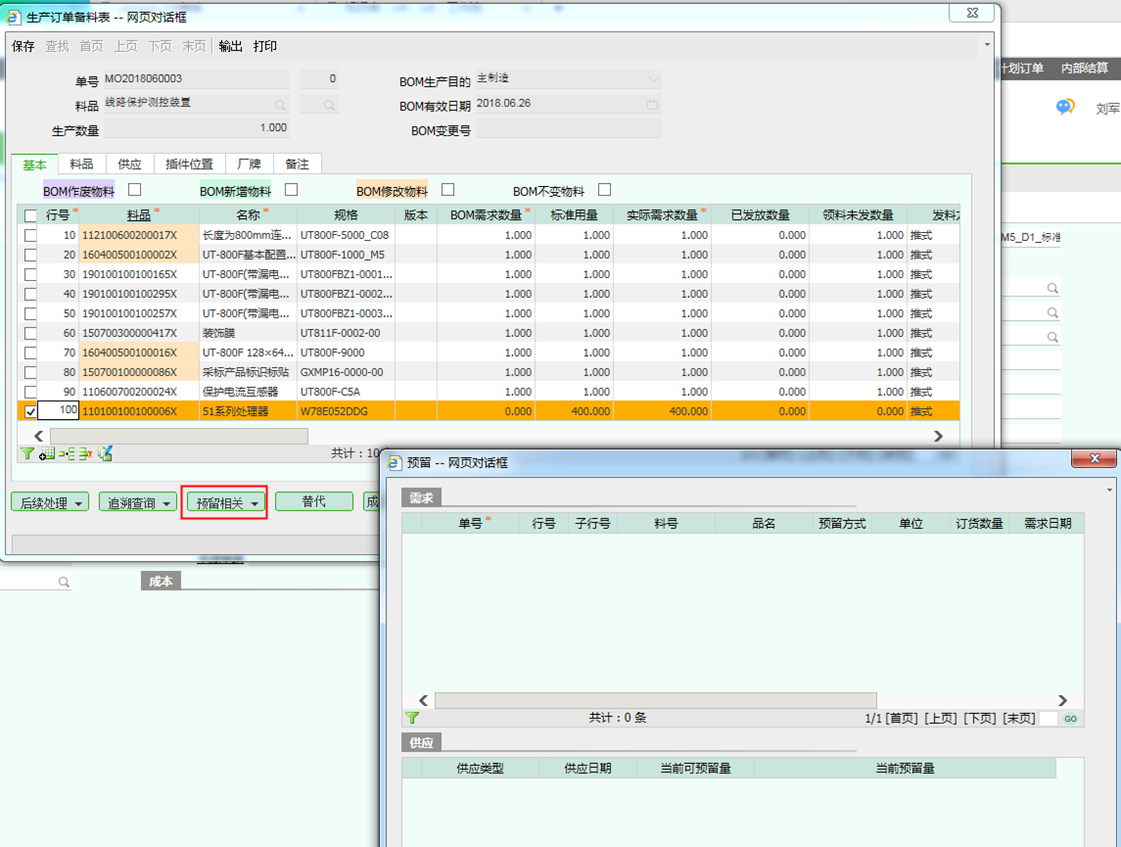Tick the BOM新增物料 checkbox
The width and height of the screenshot is (1121, 847).
(291, 190)
